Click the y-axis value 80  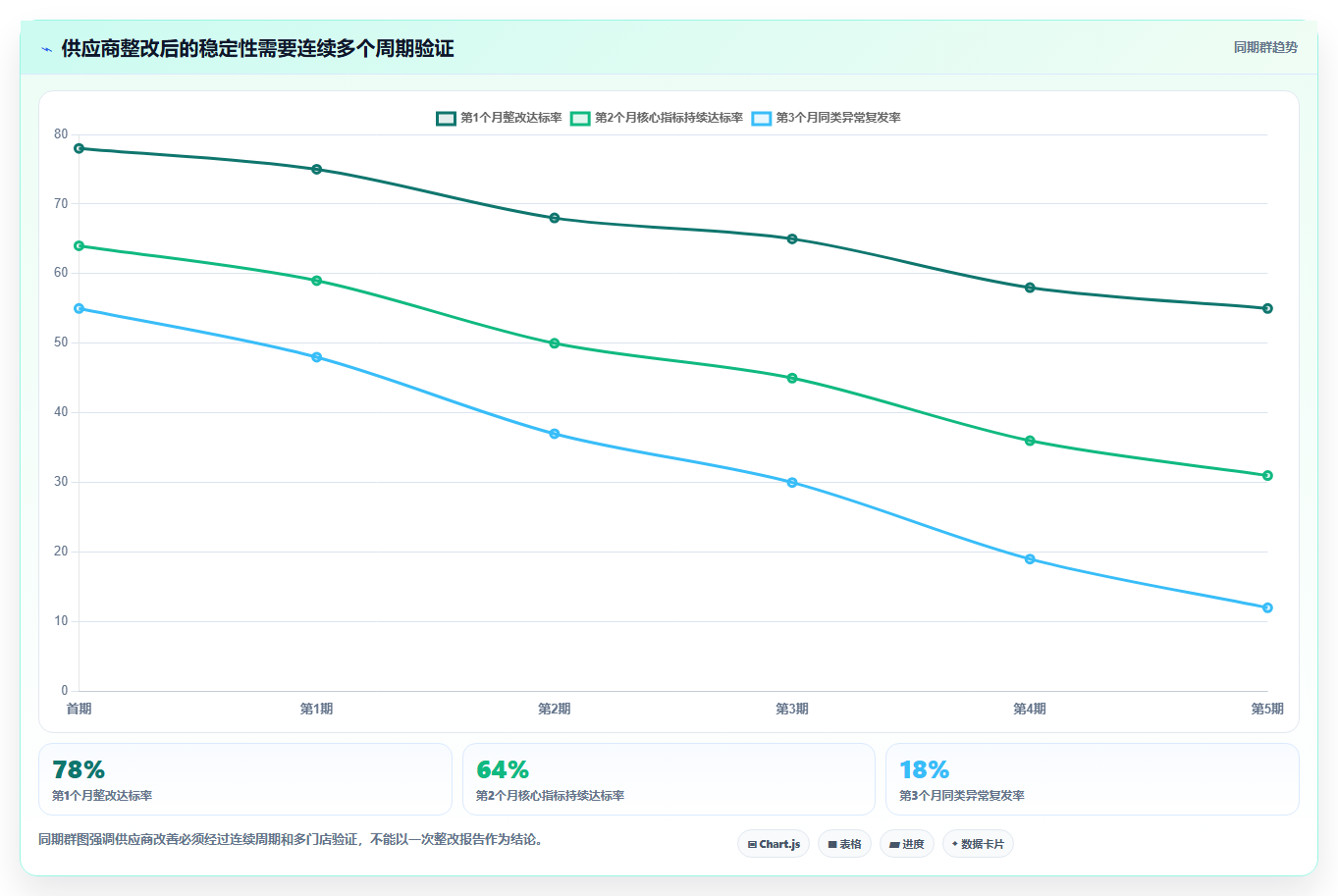pyautogui.click(x=61, y=134)
